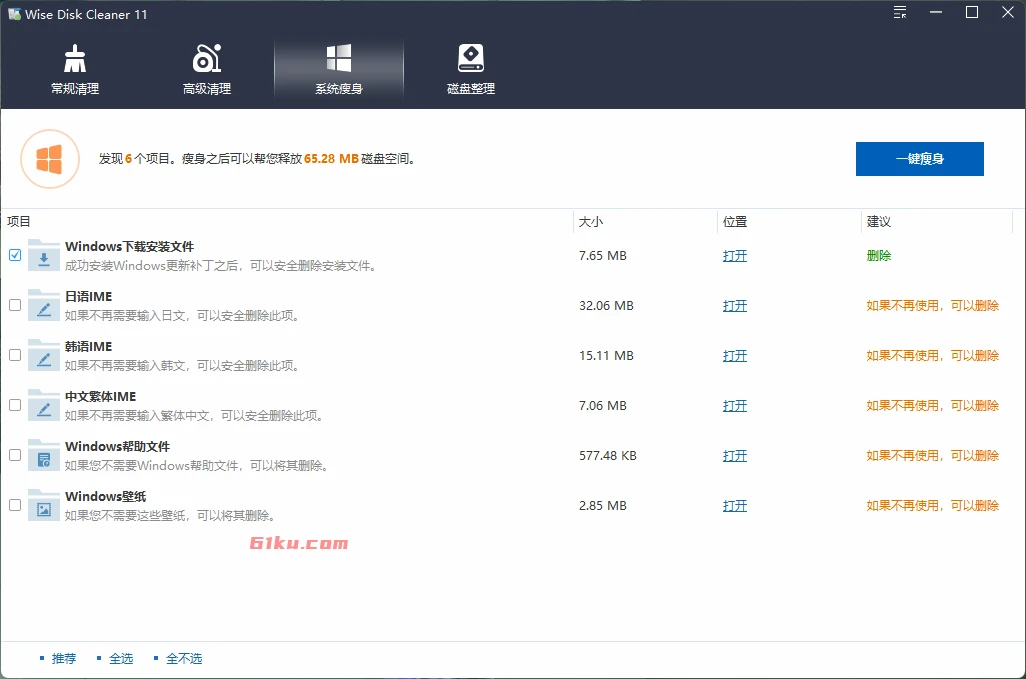Select the 577.48 KB size value

608,456
